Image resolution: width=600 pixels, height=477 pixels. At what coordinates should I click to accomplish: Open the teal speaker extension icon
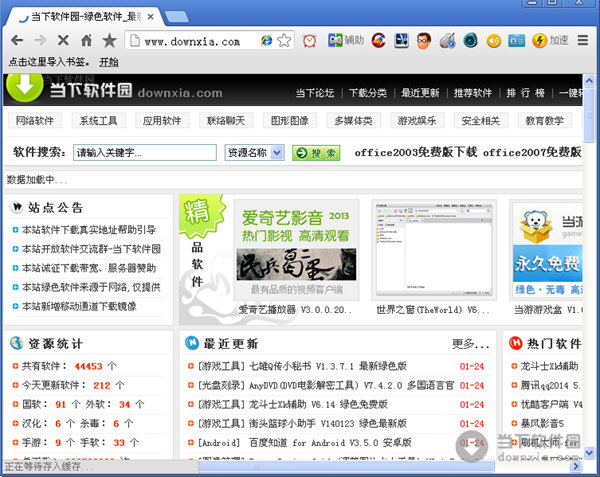pyautogui.click(x=470, y=40)
